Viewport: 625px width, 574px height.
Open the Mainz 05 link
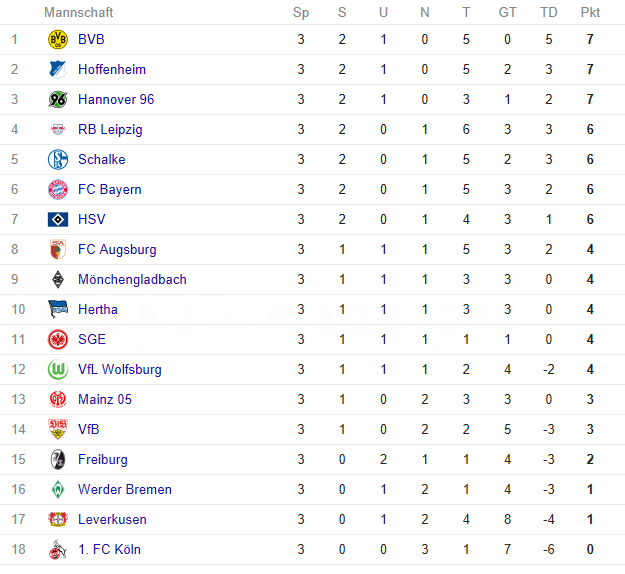coord(105,399)
